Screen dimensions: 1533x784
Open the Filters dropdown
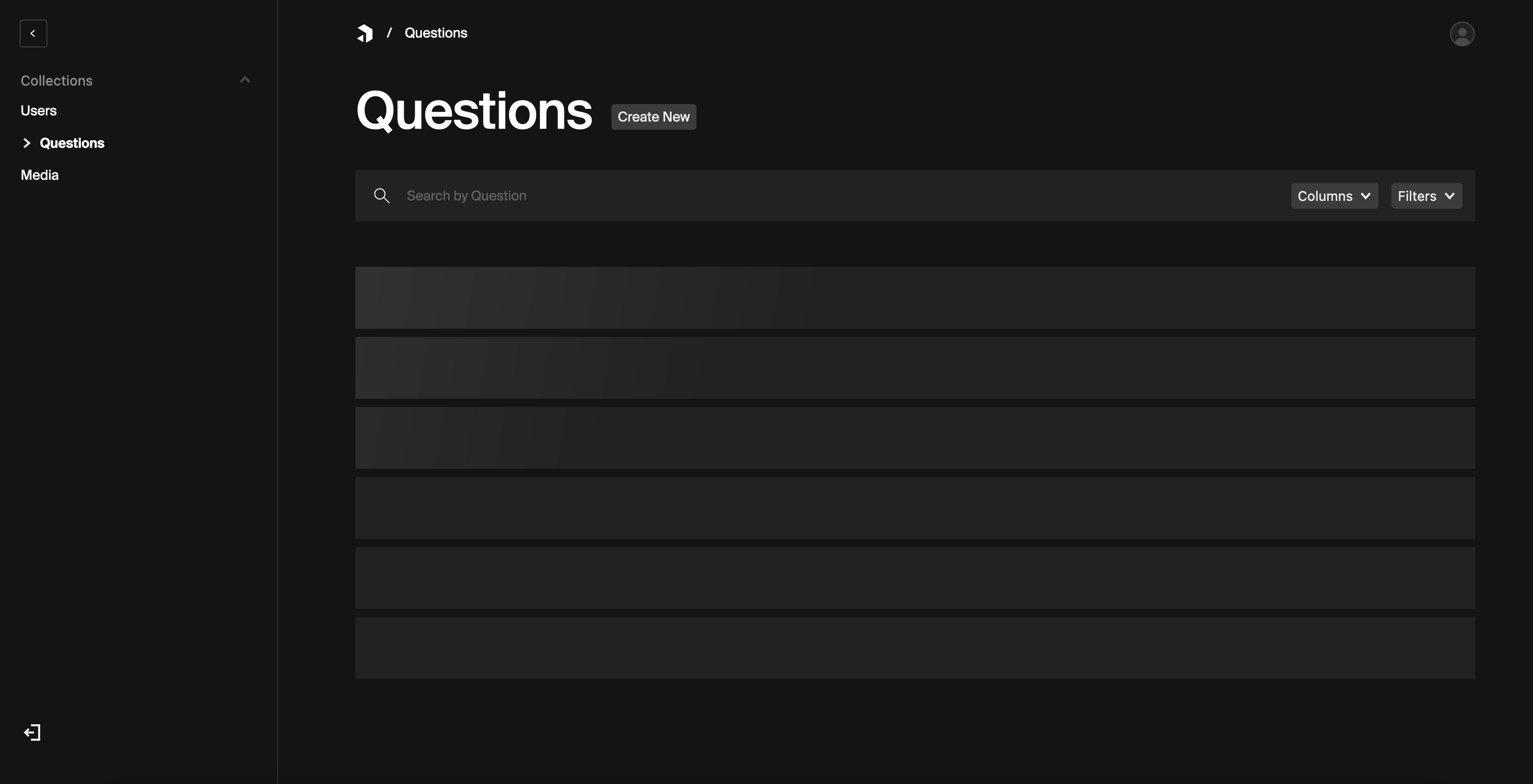click(x=1426, y=196)
